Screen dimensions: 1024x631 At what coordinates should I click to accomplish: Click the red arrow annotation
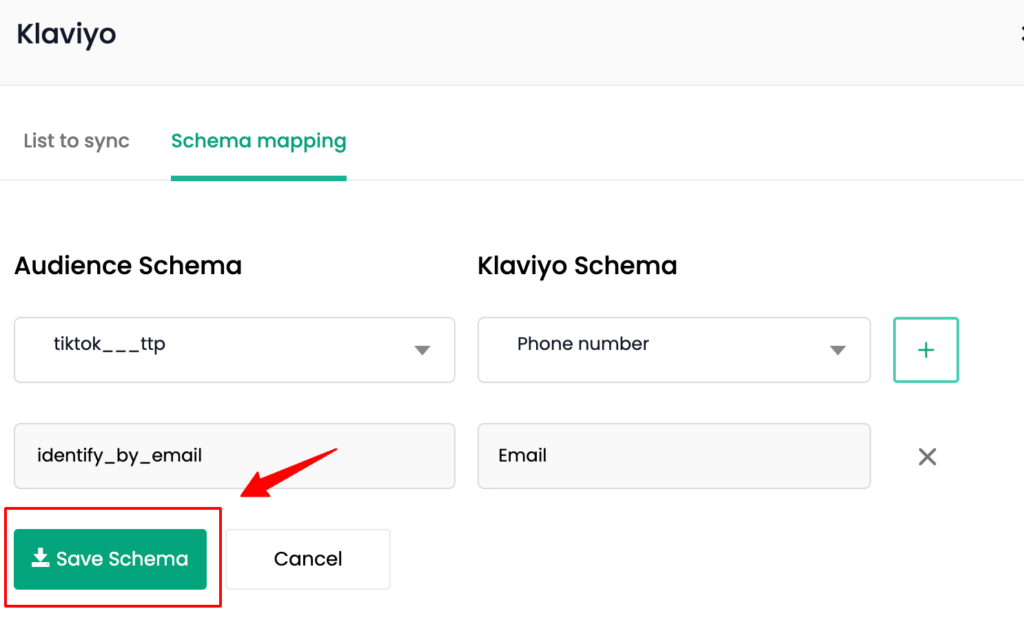click(287, 473)
